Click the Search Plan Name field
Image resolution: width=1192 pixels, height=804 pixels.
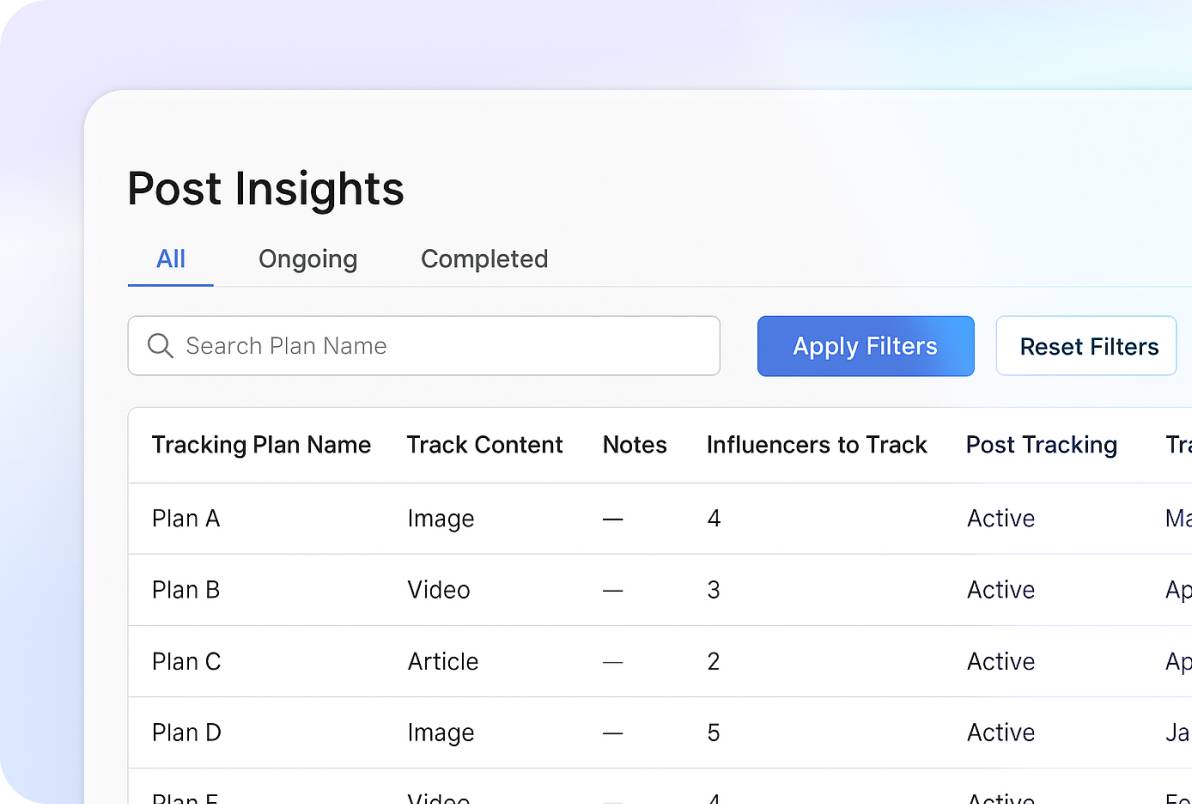tap(440, 346)
